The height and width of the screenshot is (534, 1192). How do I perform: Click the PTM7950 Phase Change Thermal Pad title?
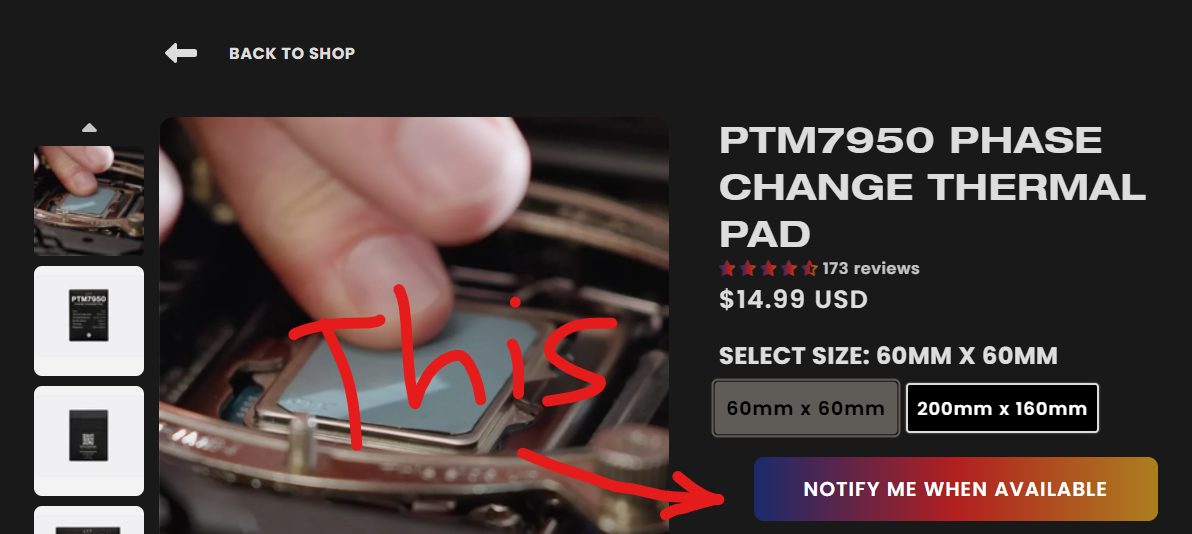(933, 187)
